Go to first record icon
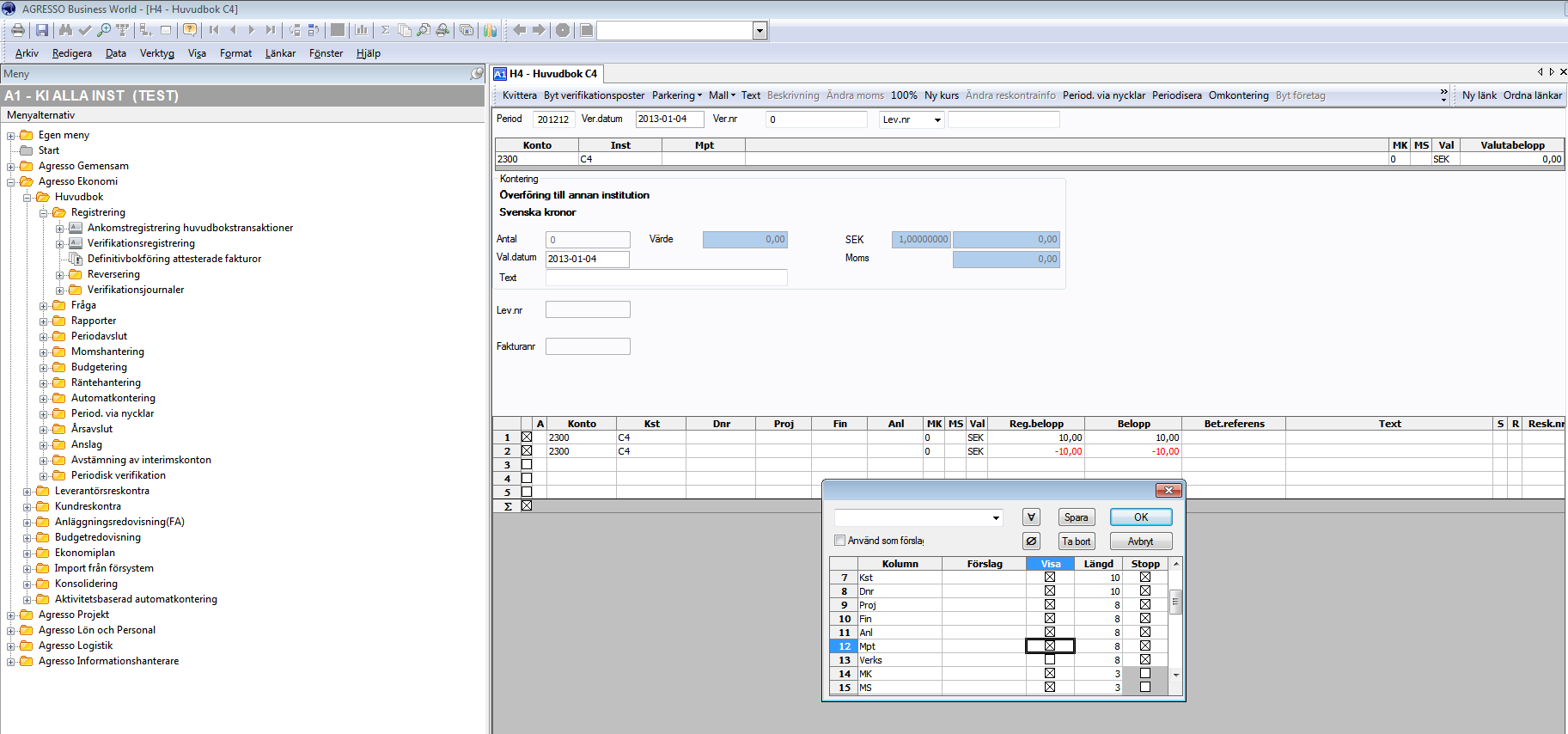1568x734 pixels. pos(214,30)
